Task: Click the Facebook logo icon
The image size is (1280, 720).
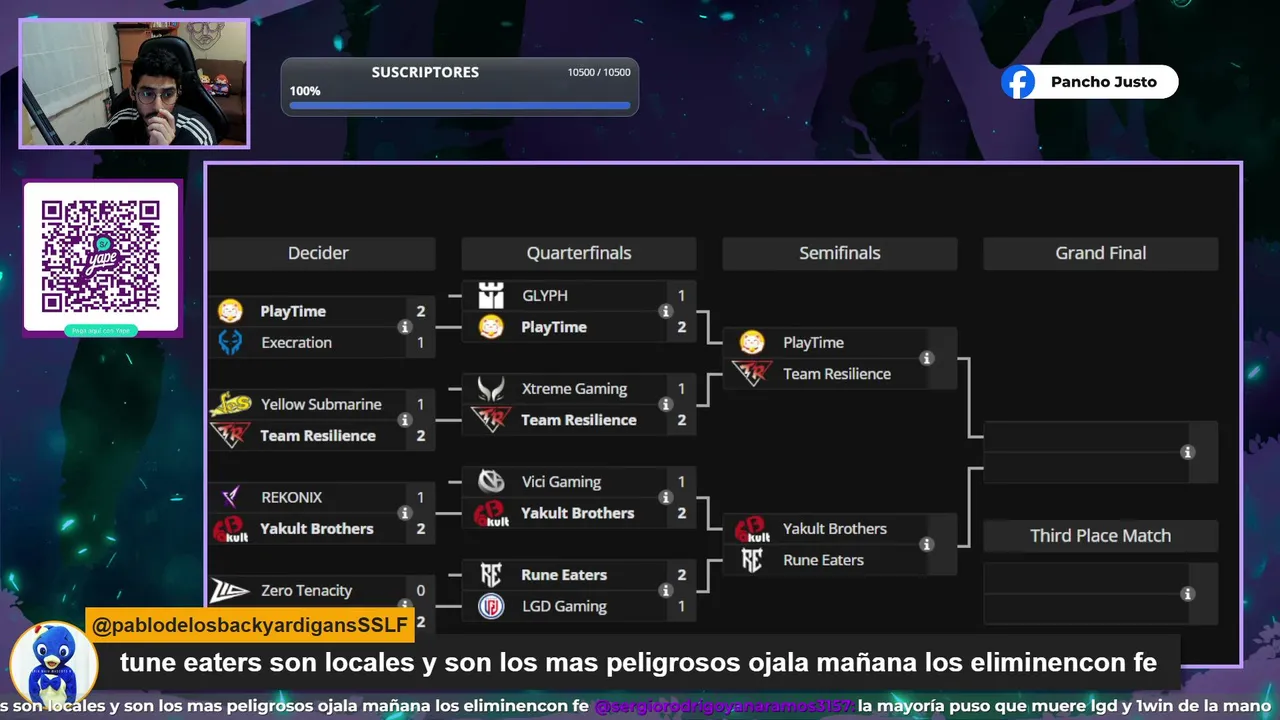Action: (x=1019, y=82)
